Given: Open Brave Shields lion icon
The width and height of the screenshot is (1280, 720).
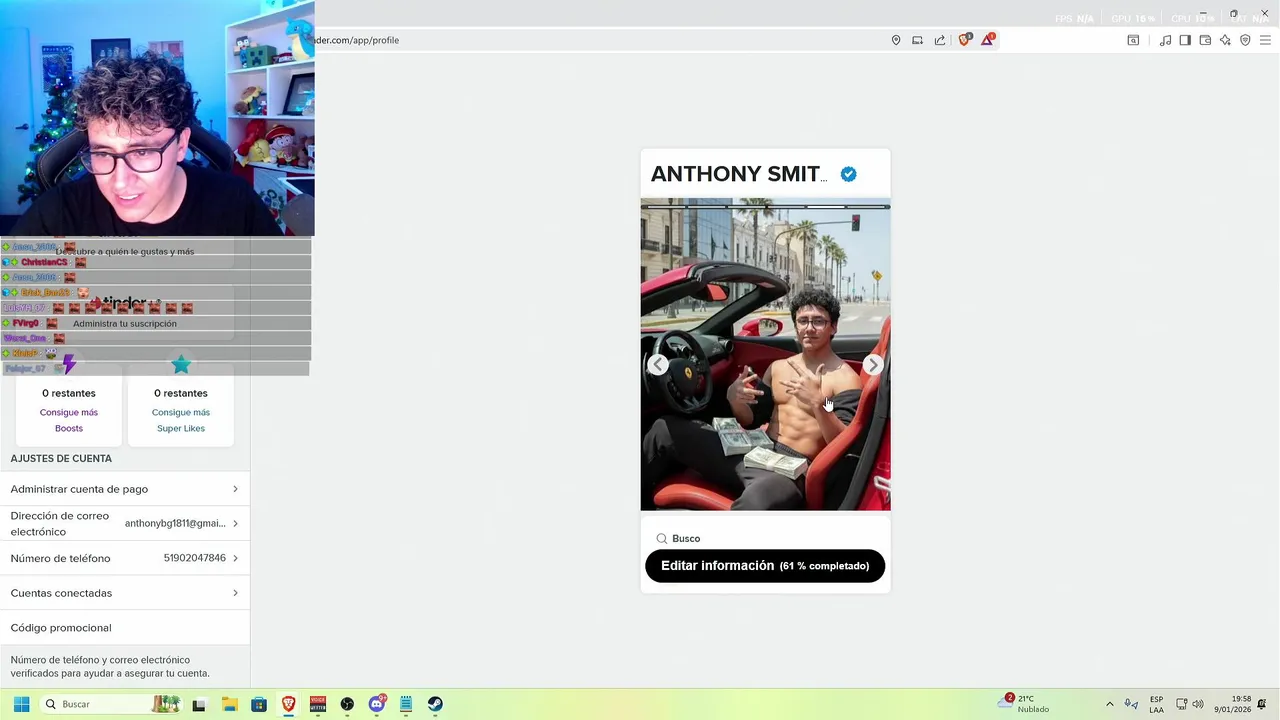Looking at the screenshot, I should pyautogui.click(x=964, y=40).
